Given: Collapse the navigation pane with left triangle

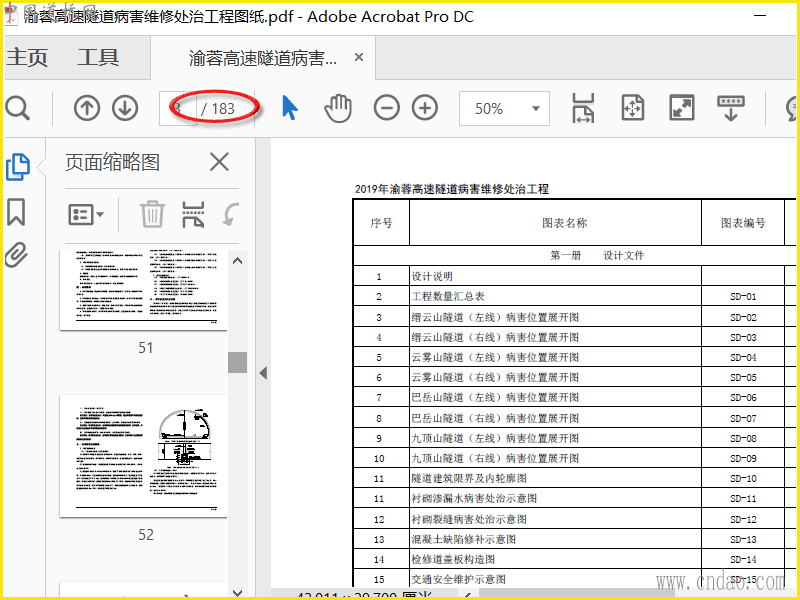Looking at the screenshot, I should (263, 373).
